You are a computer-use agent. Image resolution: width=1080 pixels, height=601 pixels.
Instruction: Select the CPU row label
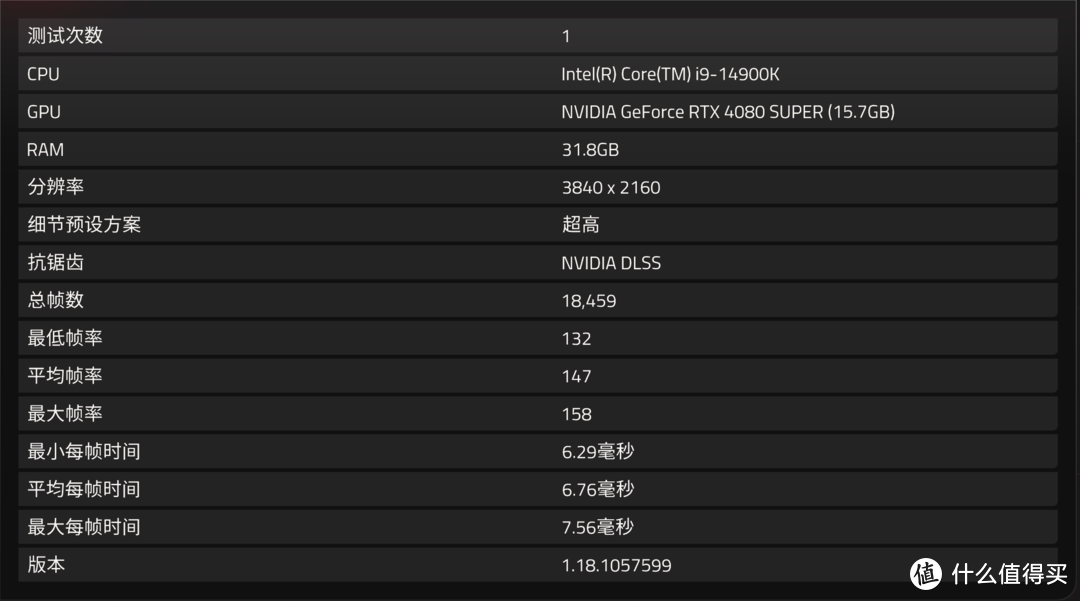[x=43, y=74]
